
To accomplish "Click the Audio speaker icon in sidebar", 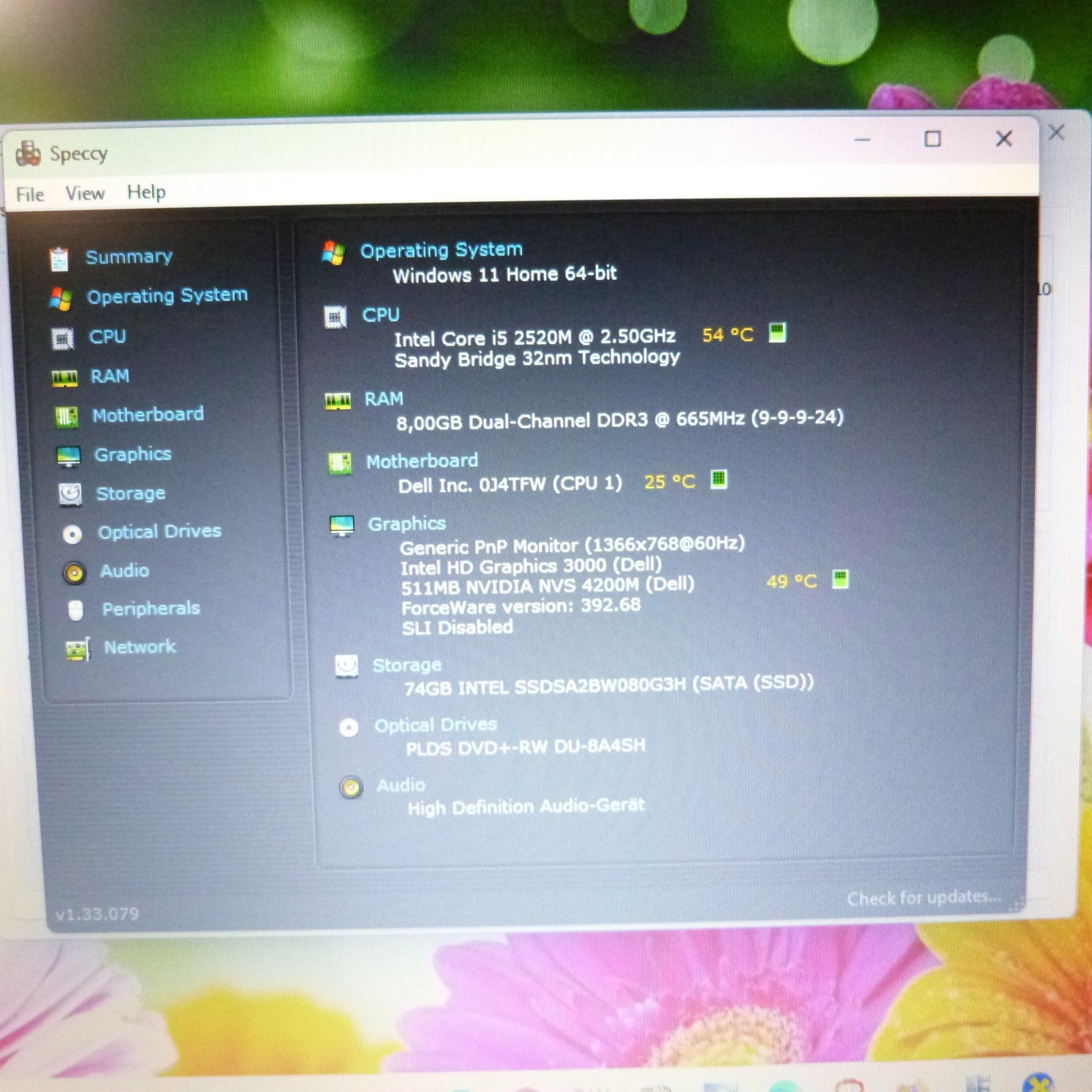I will tap(74, 573).
